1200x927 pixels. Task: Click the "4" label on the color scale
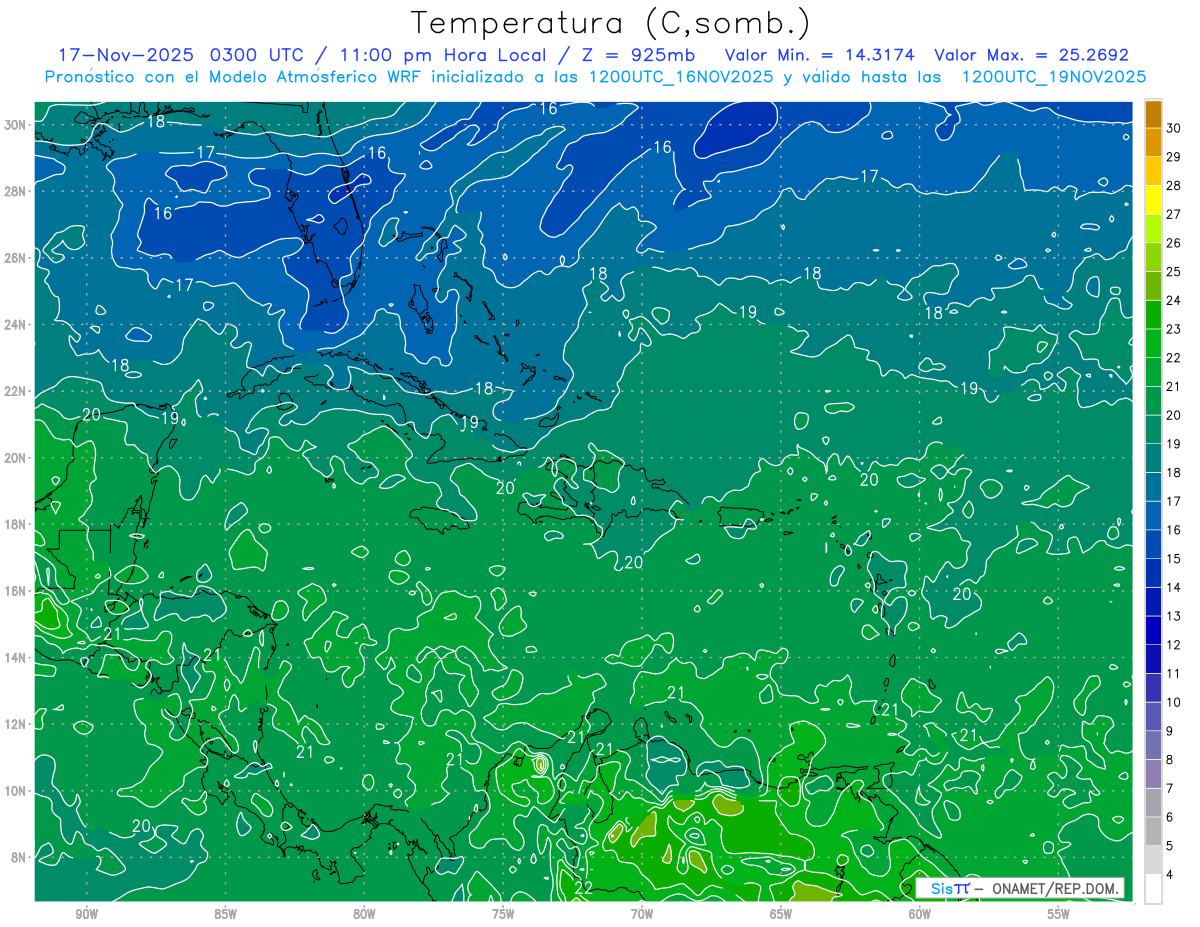[1171, 875]
